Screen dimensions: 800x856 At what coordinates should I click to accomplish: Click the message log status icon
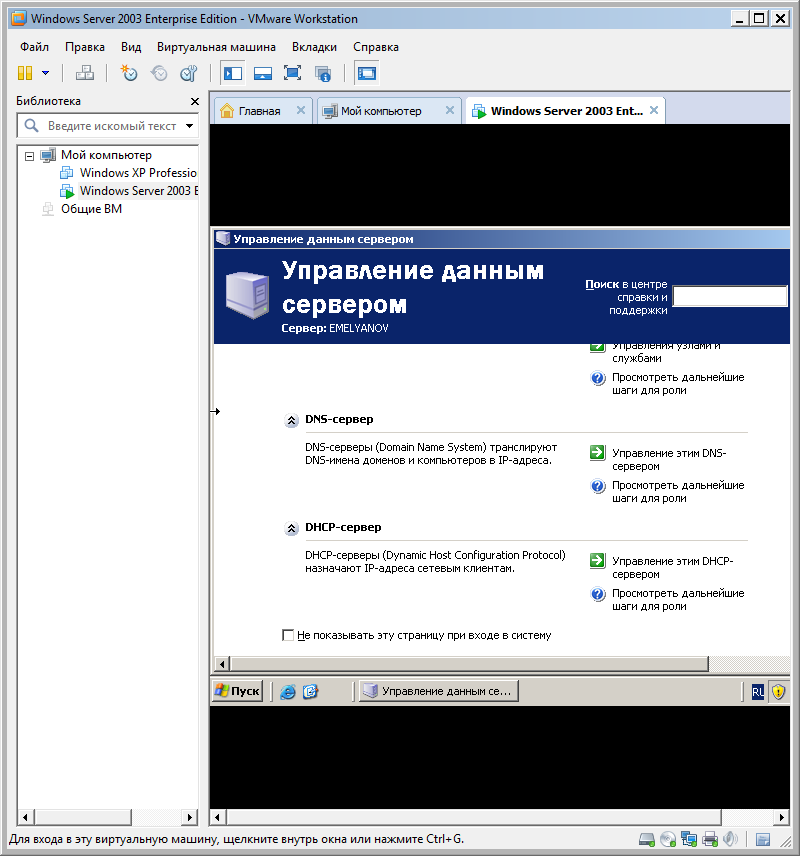763,840
